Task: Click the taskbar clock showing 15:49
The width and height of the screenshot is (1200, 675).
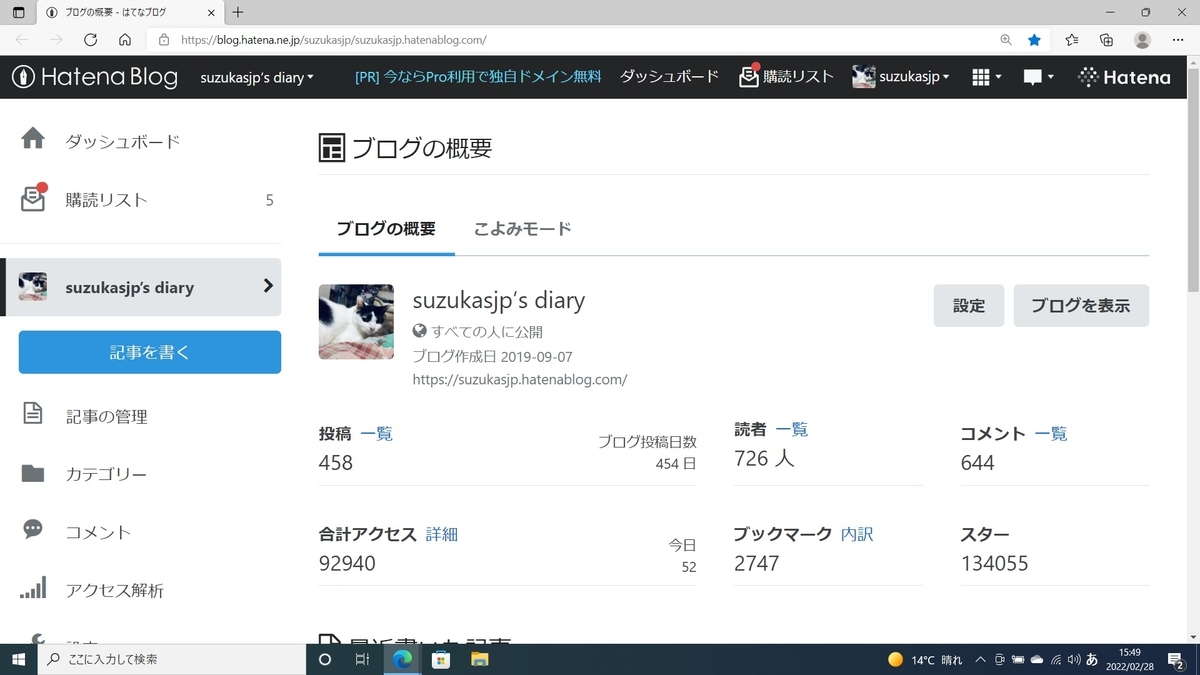Action: coord(1128,659)
